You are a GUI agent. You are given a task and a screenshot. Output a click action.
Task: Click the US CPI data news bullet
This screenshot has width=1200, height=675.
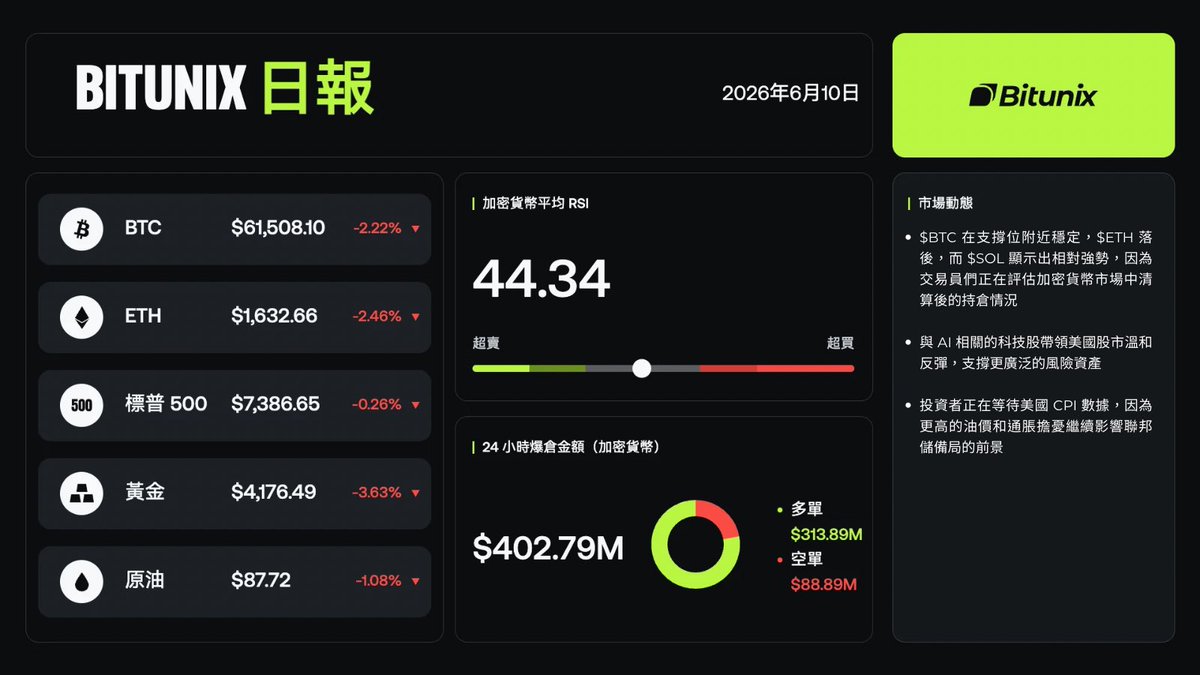1035,426
